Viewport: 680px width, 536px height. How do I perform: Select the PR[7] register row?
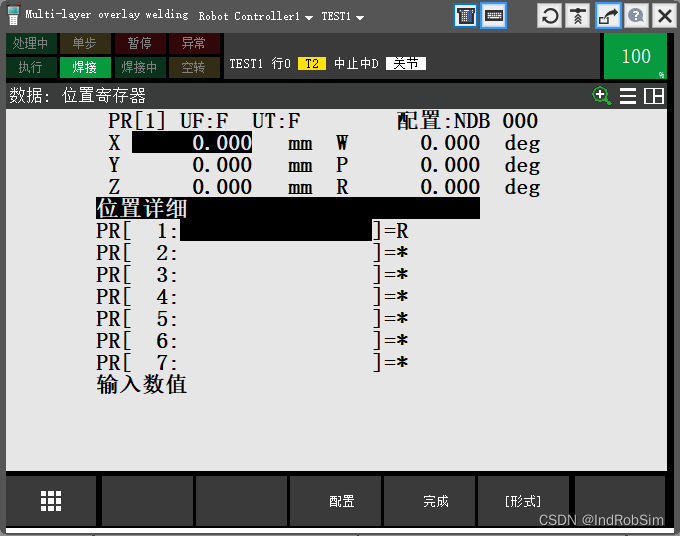coord(252,363)
